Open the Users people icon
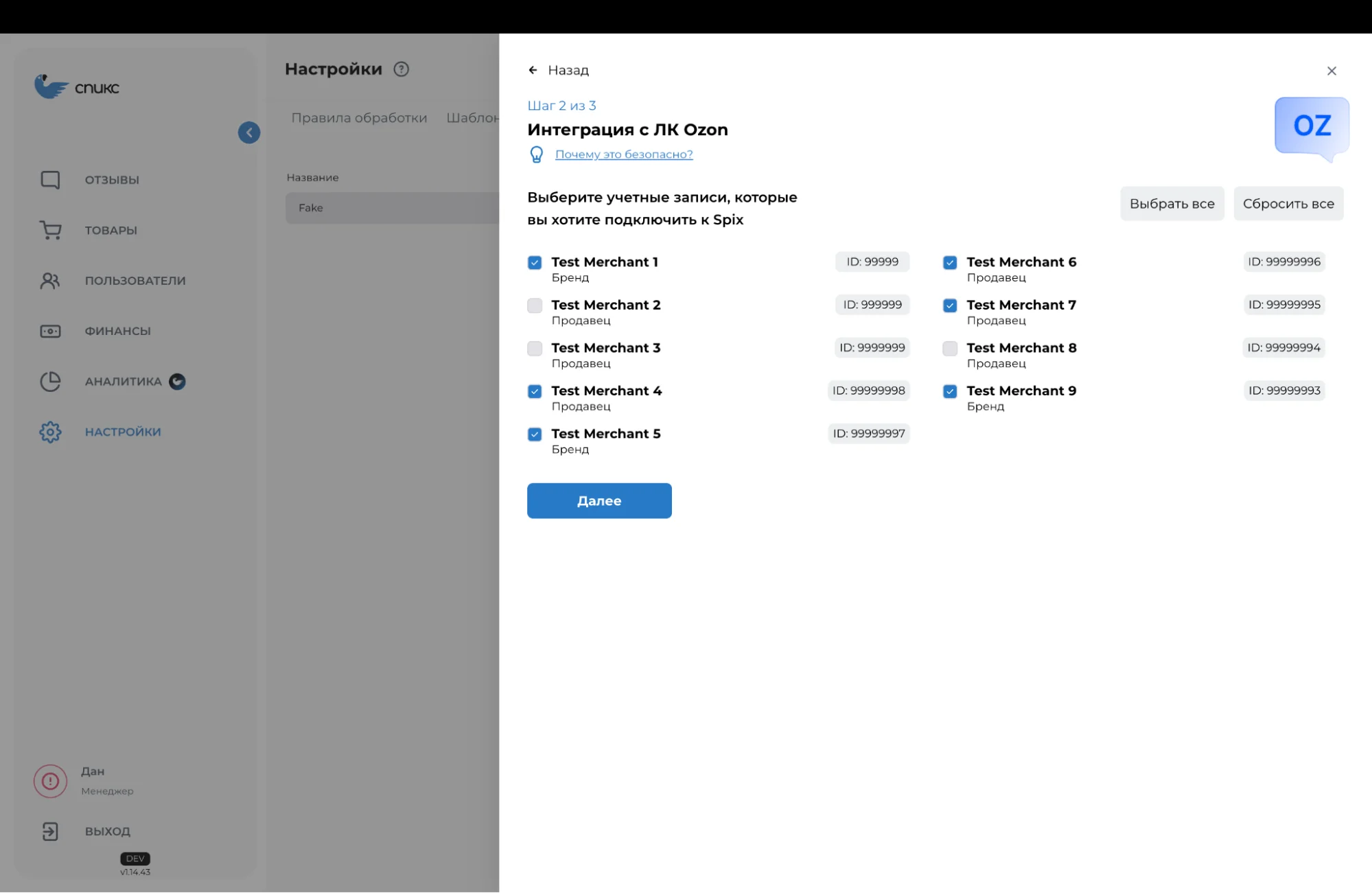Image resolution: width=1372 pixels, height=893 pixels. point(50,281)
